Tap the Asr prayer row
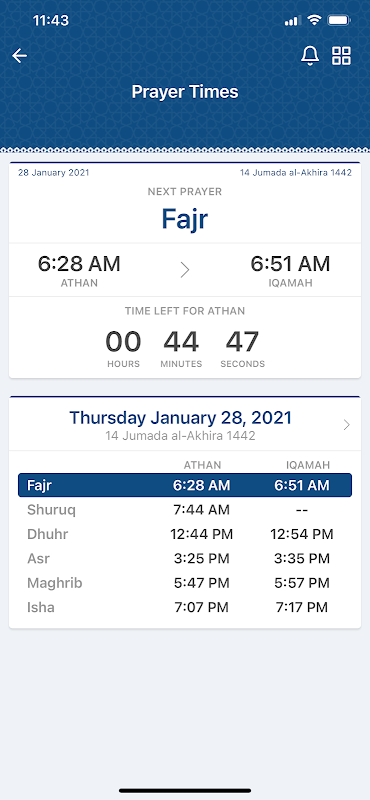Viewport: 370px width, 800px height. [x=185, y=558]
